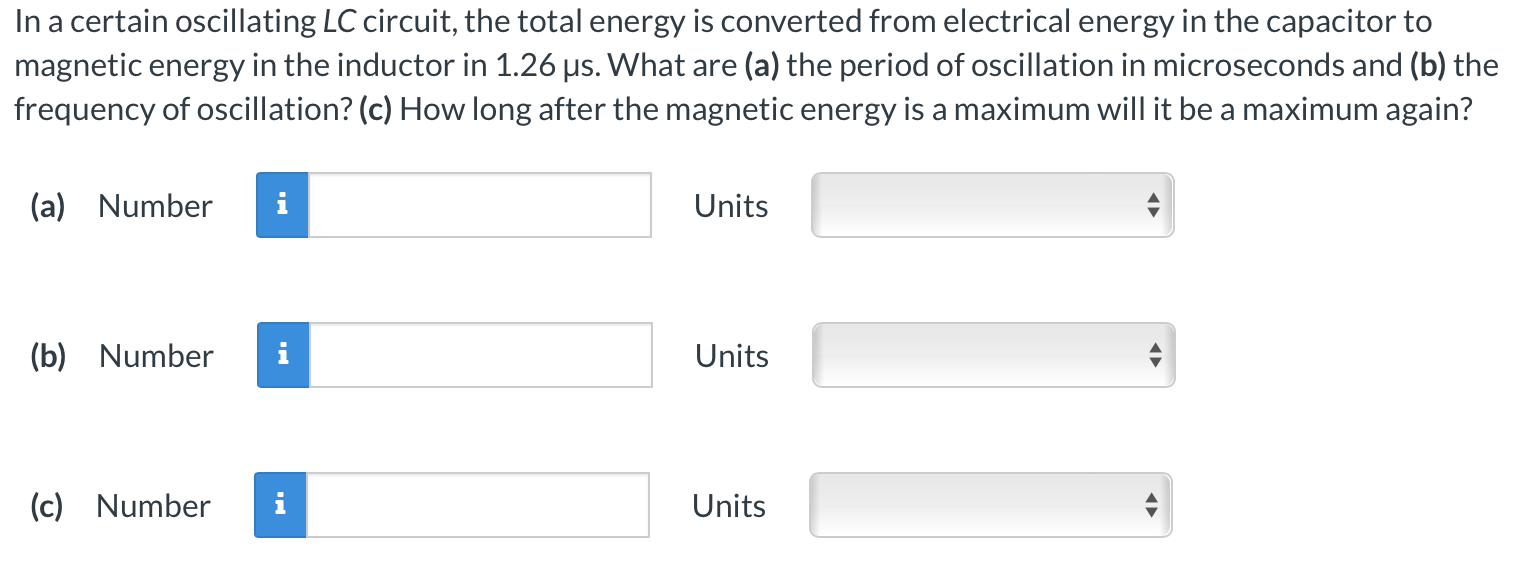
Task: Select the 'Units' label for part (a)
Action: point(731,206)
